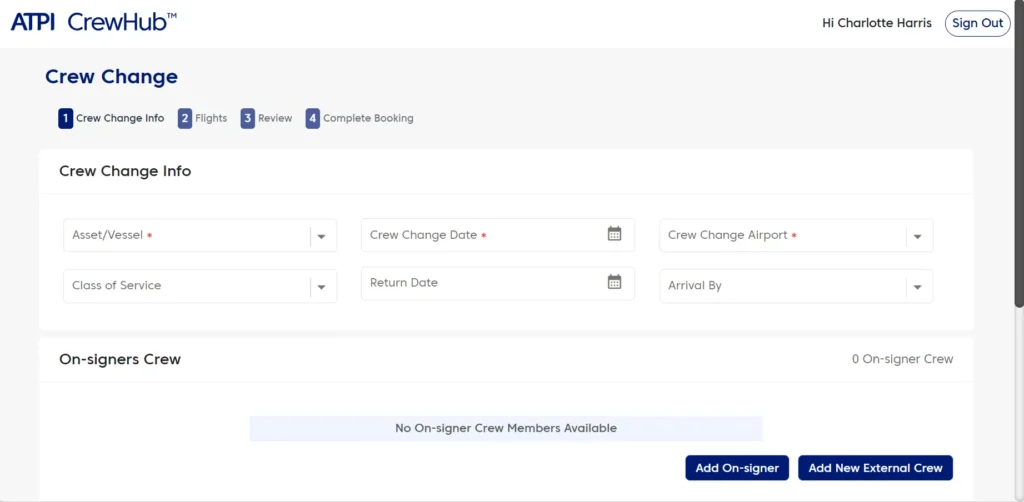This screenshot has width=1024, height=502.
Task: Open the Arrival By dropdown
Action: point(796,286)
